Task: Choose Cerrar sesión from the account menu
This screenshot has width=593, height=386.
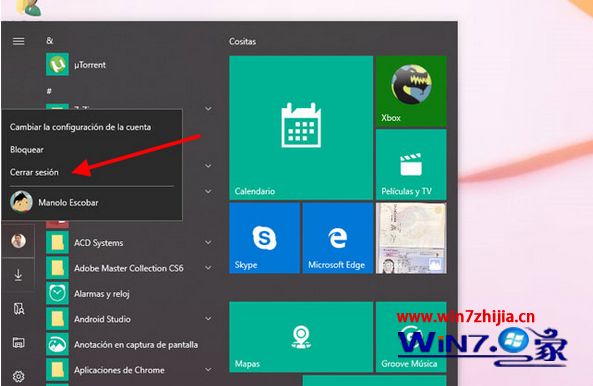Action: click(34, 172)
